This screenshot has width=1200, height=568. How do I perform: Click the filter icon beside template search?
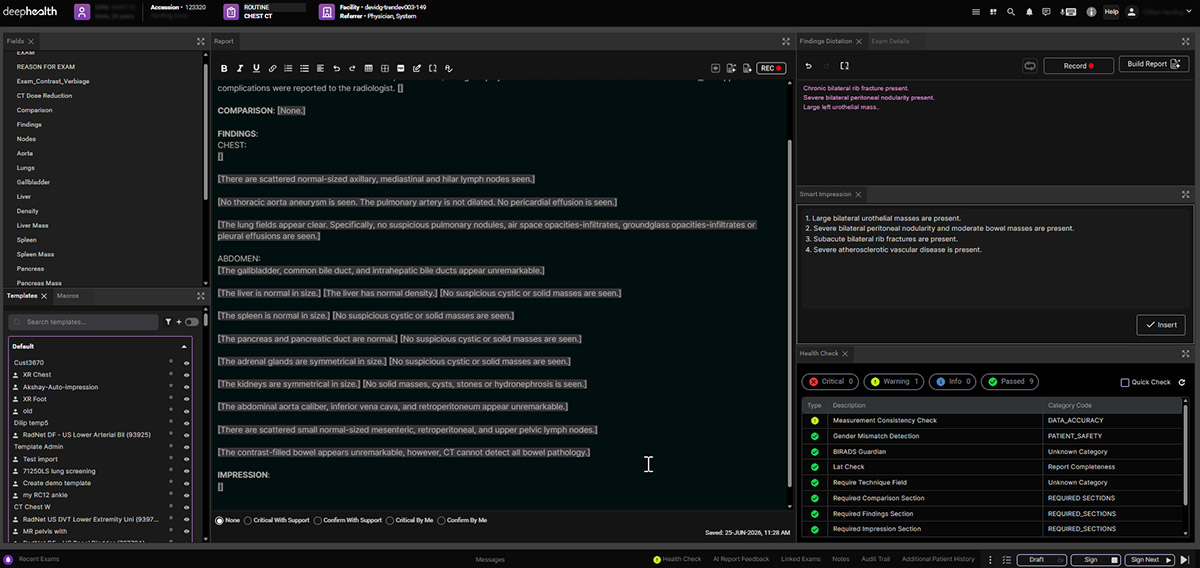[x=168, y=322]
